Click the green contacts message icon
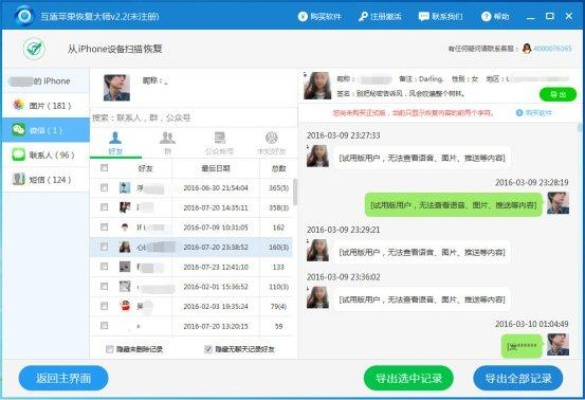 pyautogui.click(x=18, y=154)
